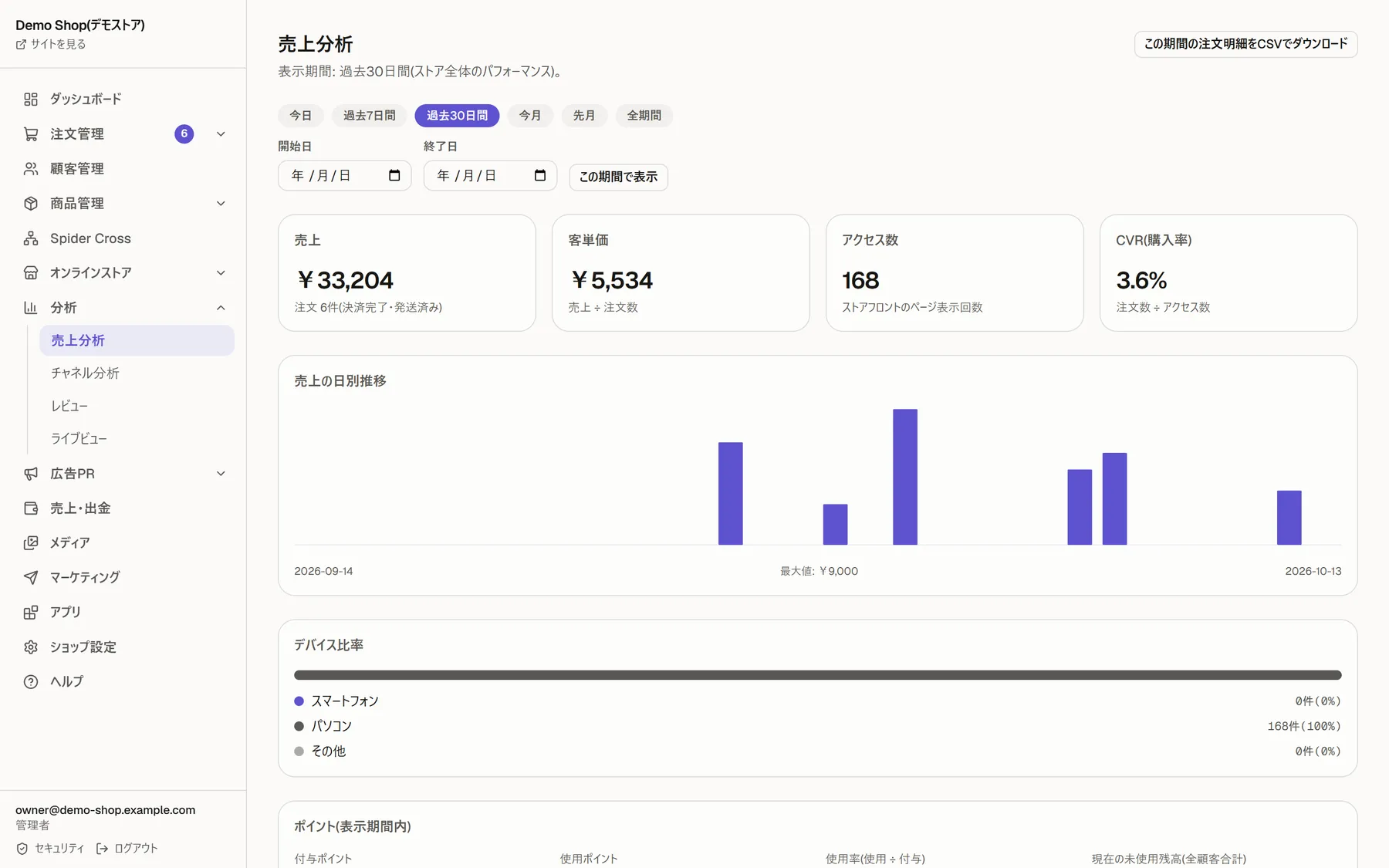Image resolution: width=1389 pixels, height=868 pixels.
Task: Open the レビュー submenu item
Action: click(137, 407)
